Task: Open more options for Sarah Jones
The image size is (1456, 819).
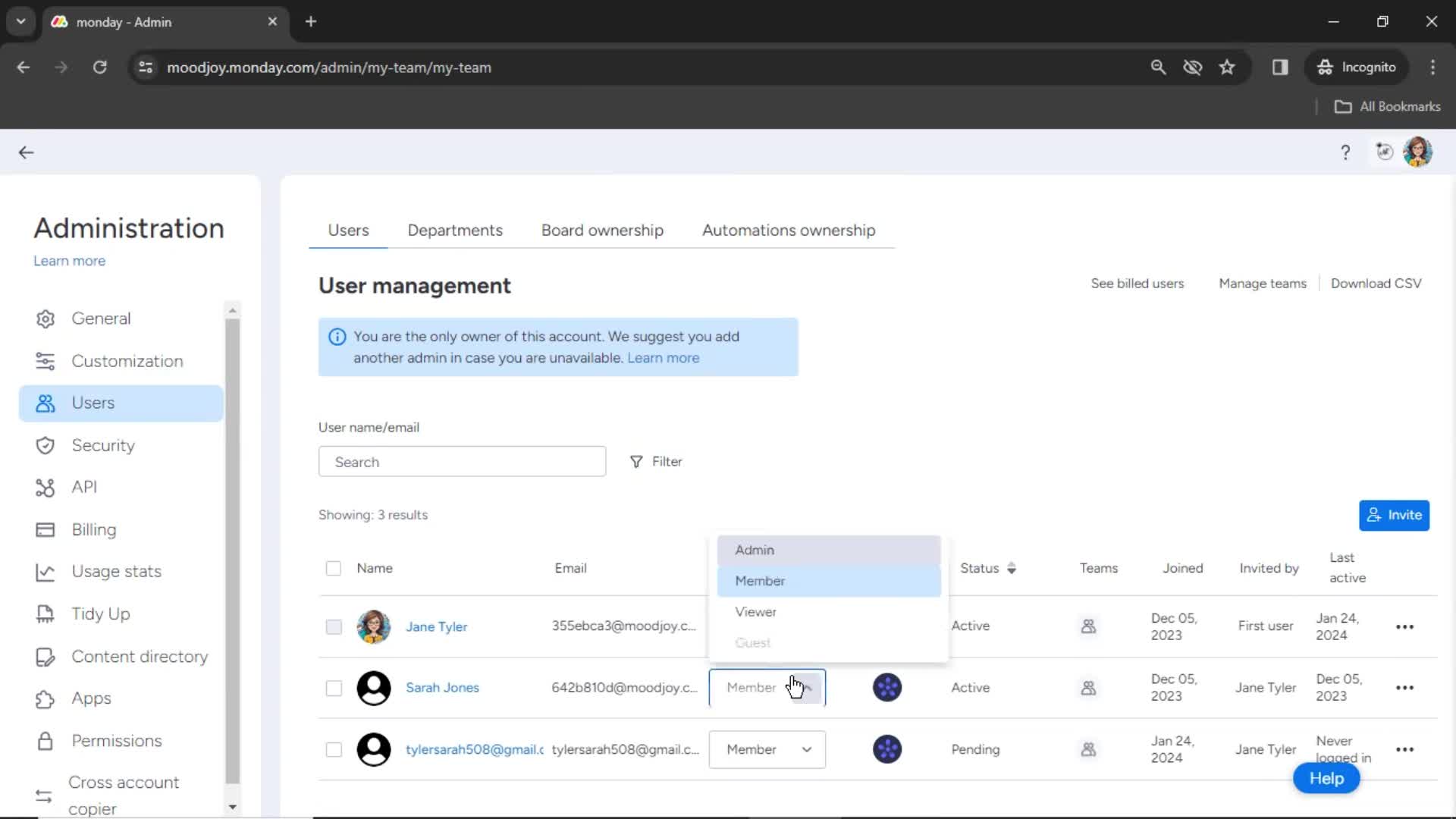Action: pyautogui.click(x=1404, y=688)
